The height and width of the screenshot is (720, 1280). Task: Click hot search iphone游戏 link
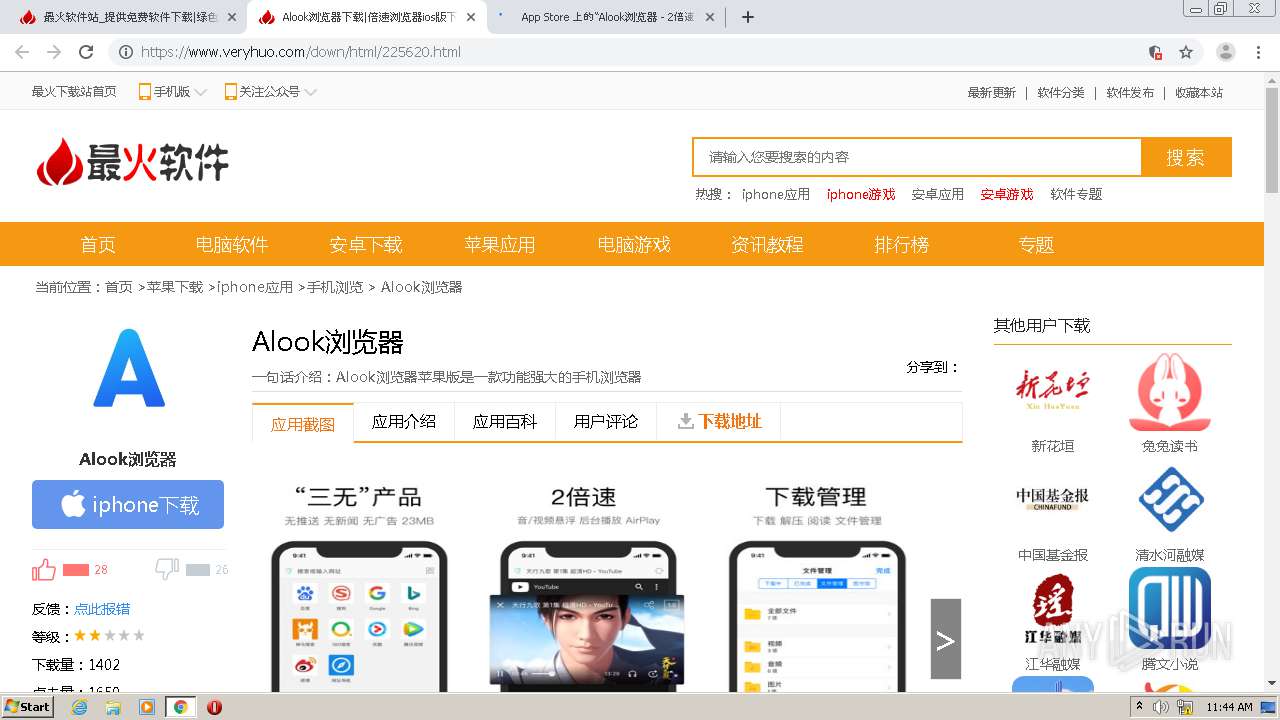(861, 195)
